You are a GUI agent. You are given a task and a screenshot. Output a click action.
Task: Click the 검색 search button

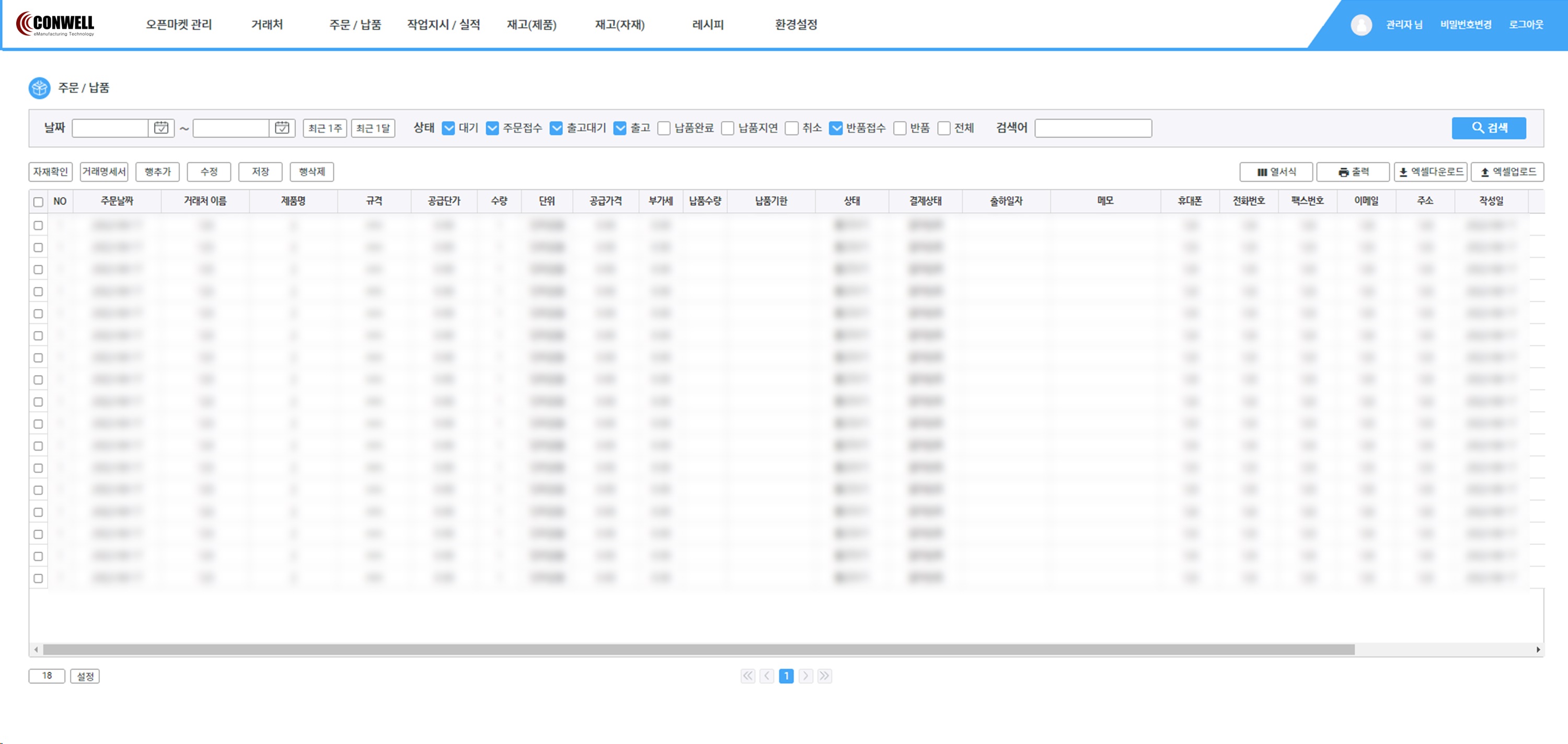click(x=1488, y=128)
